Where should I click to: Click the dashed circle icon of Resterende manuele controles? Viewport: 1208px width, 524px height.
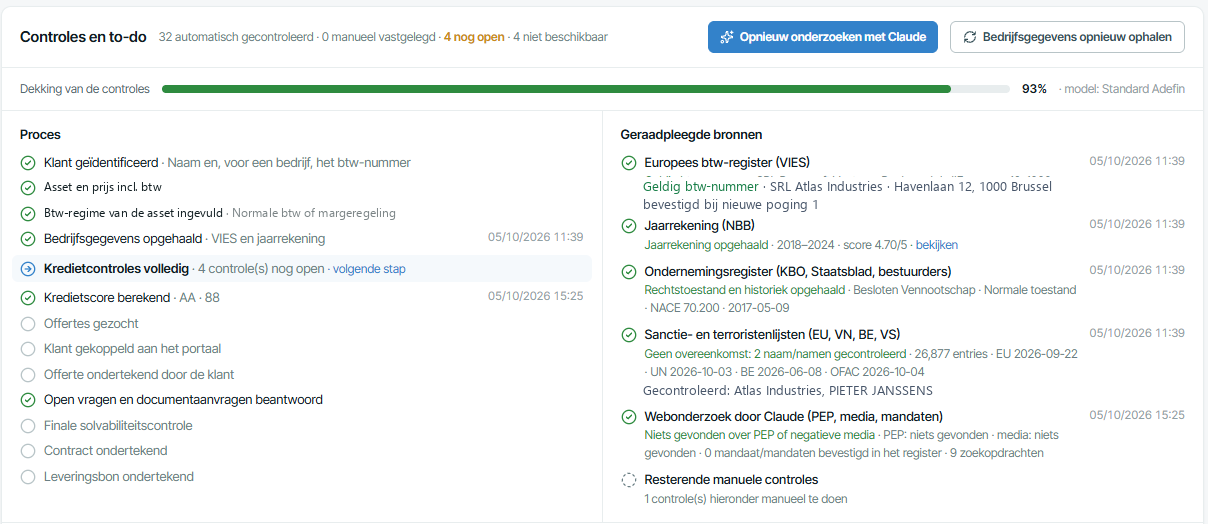pos(629,480)
